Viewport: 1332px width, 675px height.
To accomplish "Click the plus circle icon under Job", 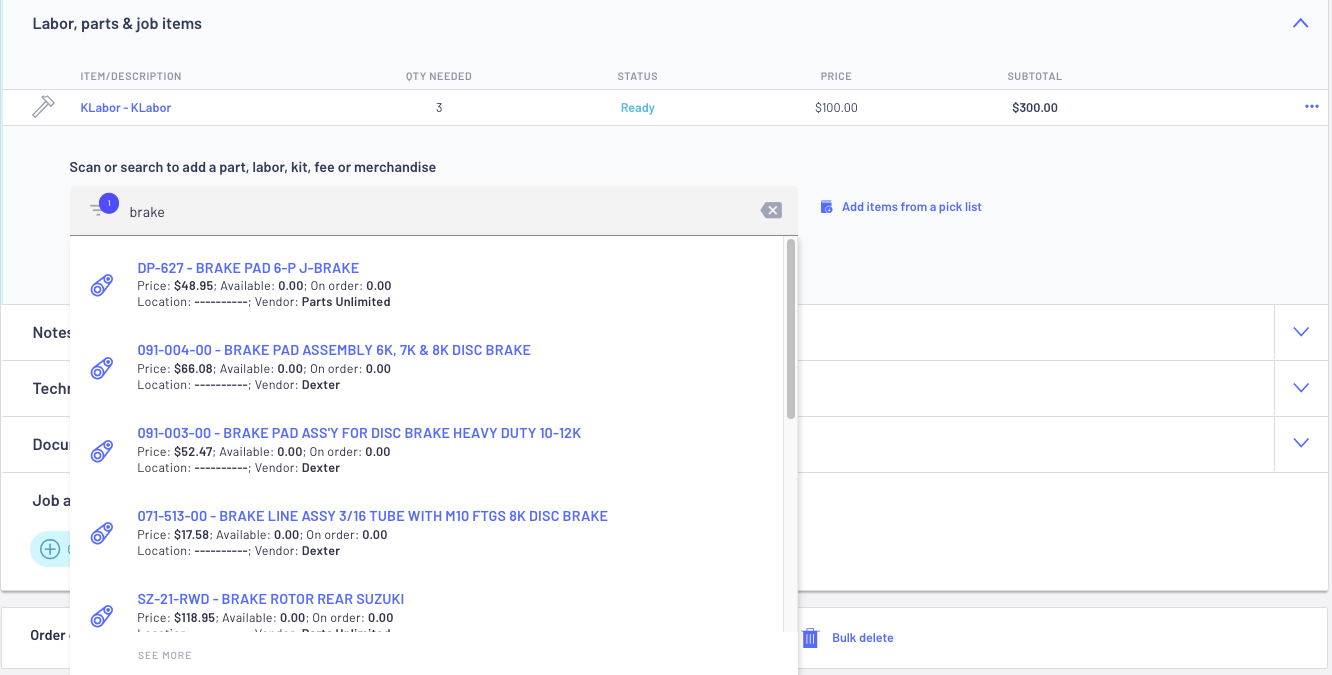I will (x=50, y=549).
